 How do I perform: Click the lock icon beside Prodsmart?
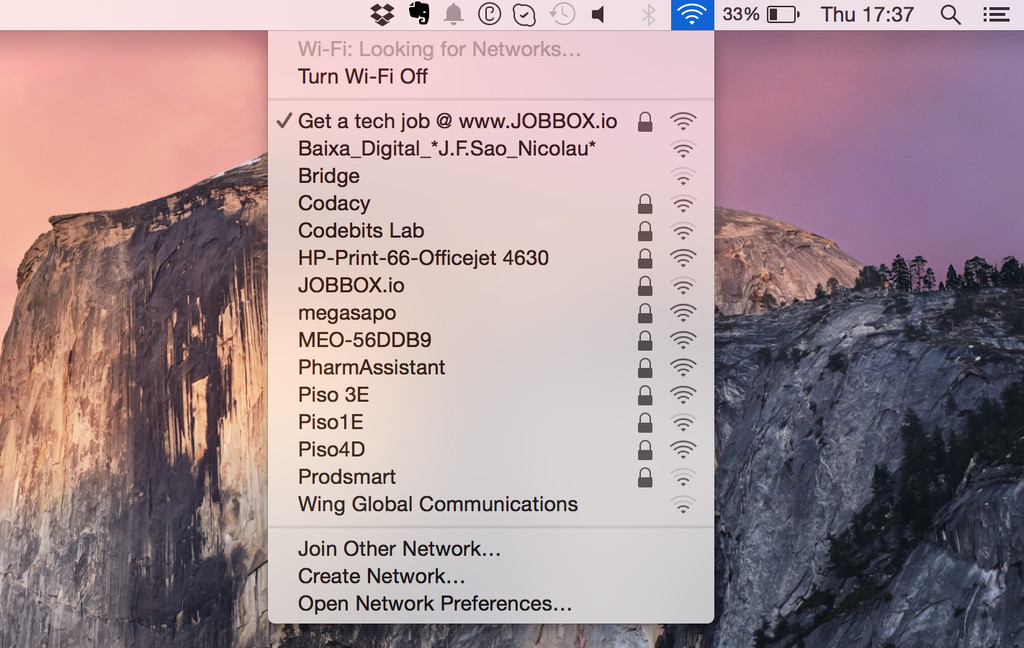tap(645, 477)
